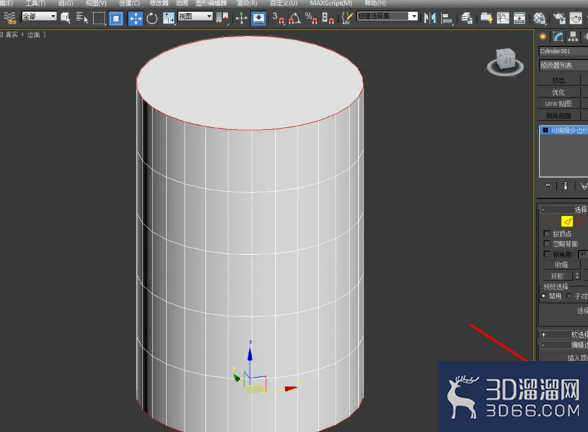Click the bind to space warp icon
The height and width of the screenshot is (432, 588).
(9, 18)
